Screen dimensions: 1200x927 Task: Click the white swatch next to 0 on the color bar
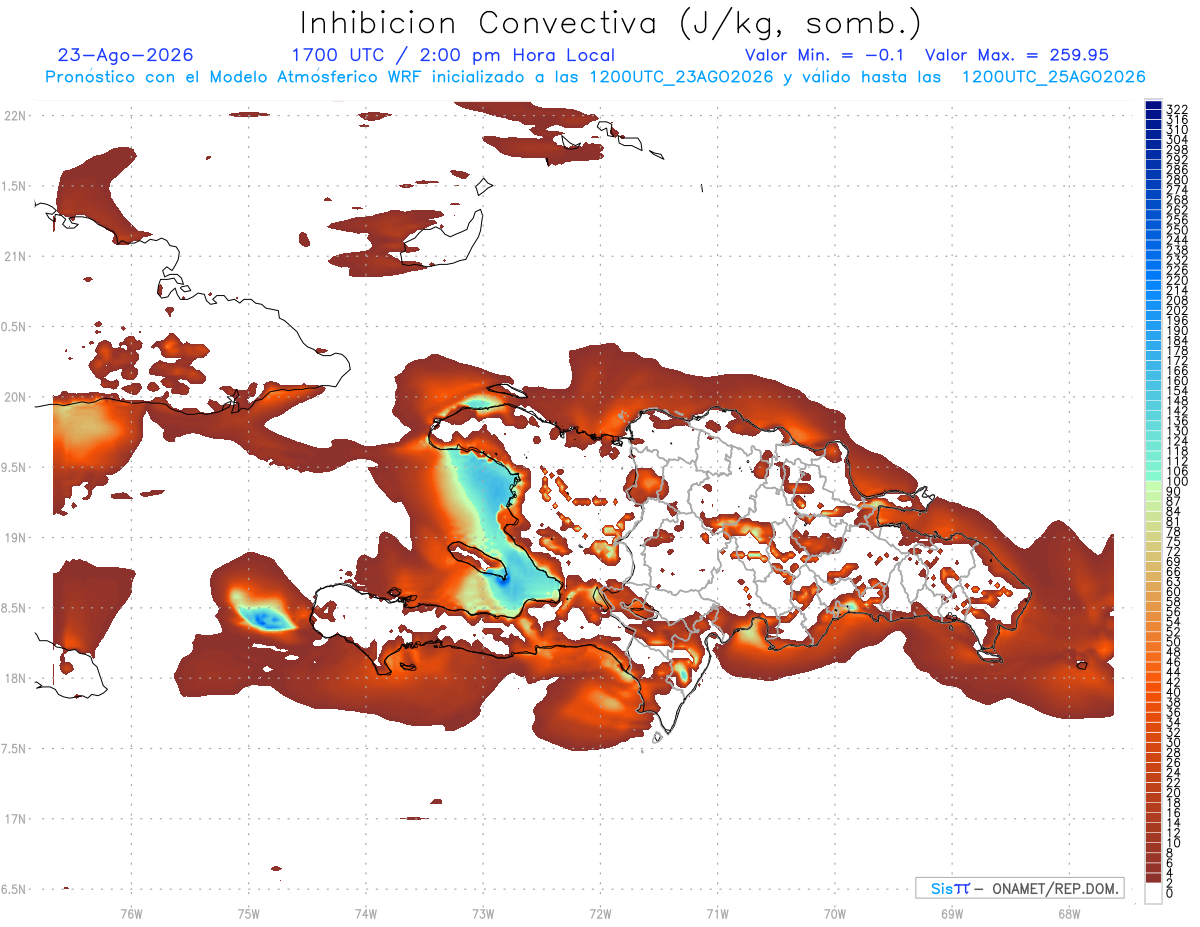point(1153,893)
